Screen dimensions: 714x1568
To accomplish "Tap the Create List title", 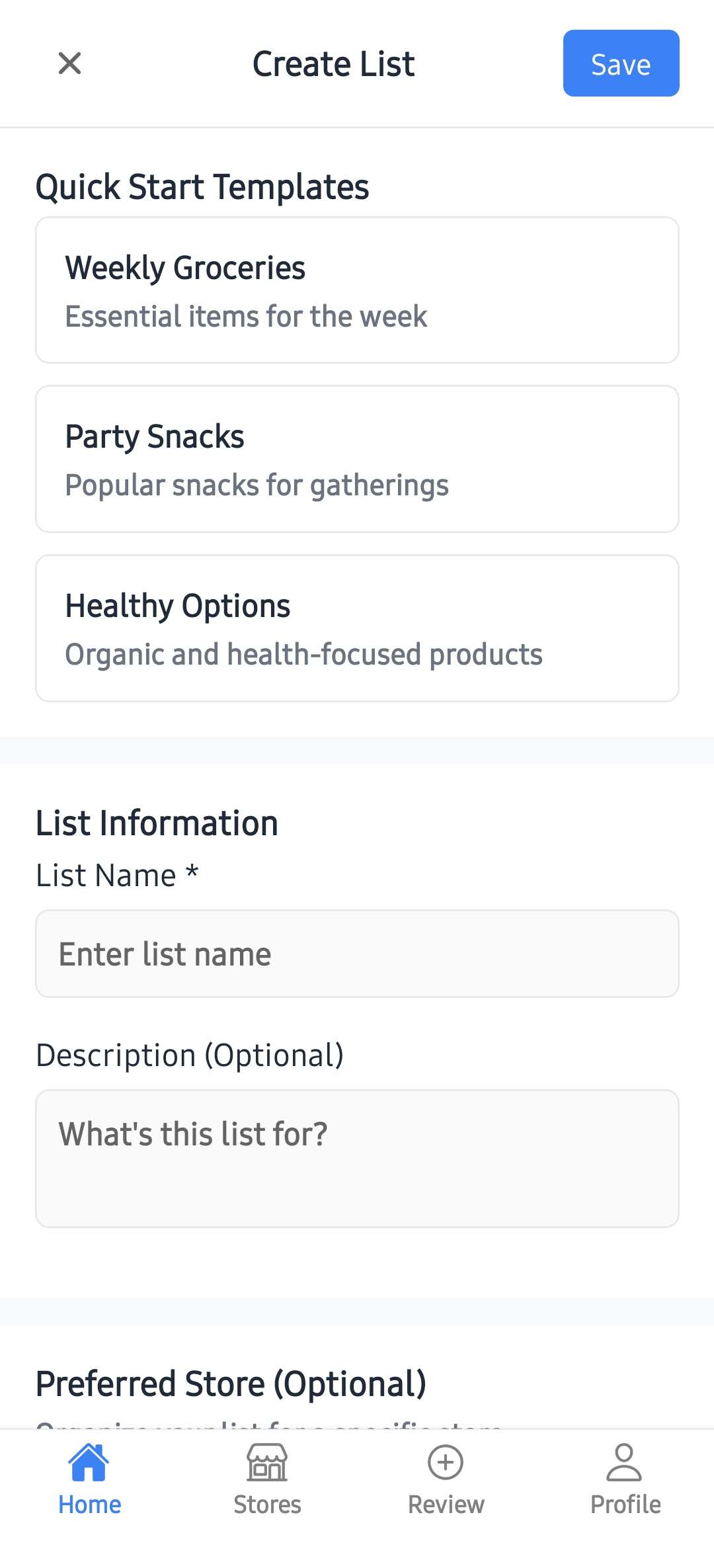I will tap(333, 63).
